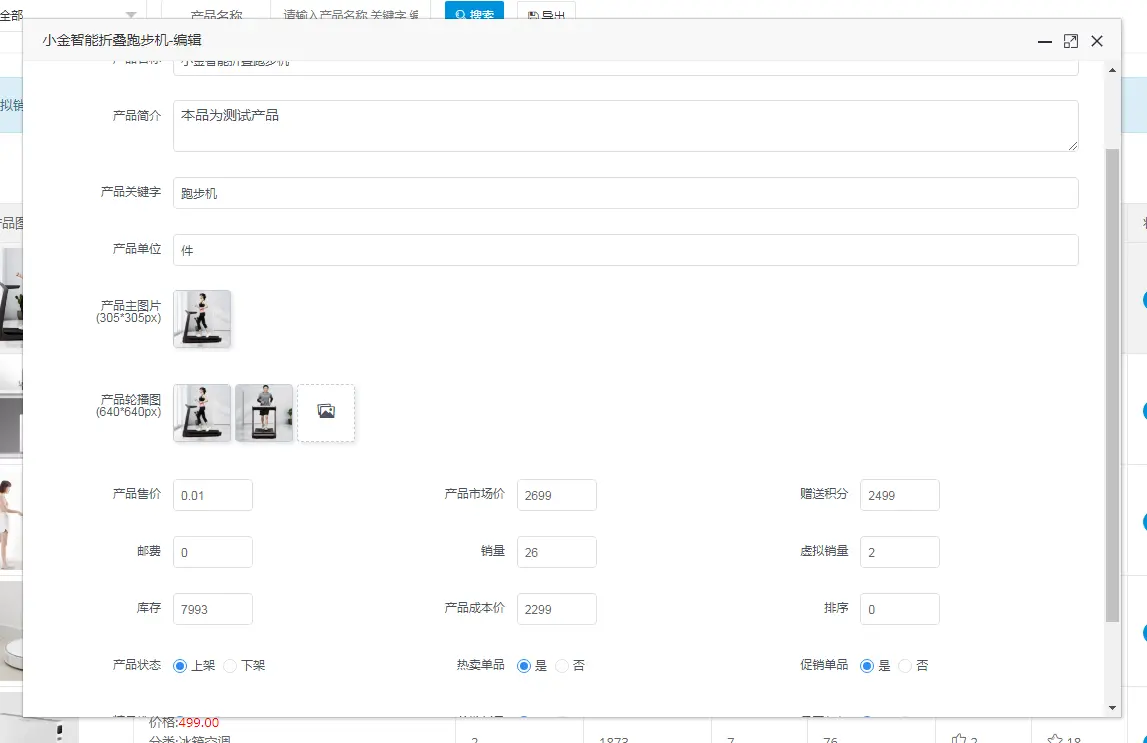The image size is (1147, 743).
Task: Select the 上架 radio button
Action: (181, 665)
